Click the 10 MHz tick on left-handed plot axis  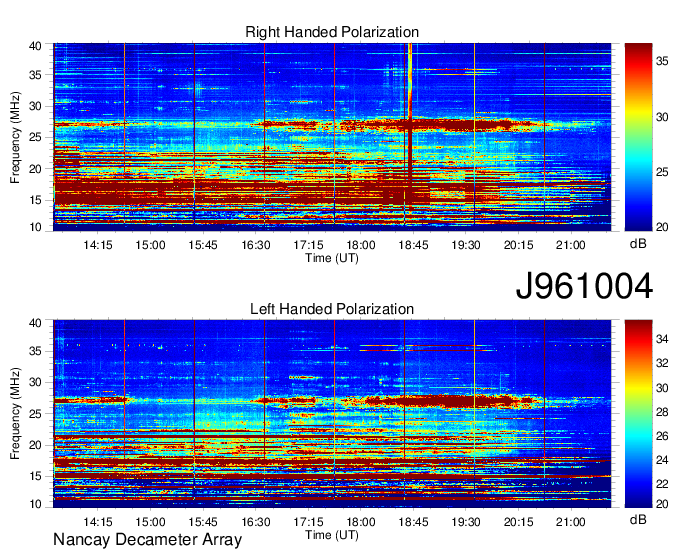36,504
